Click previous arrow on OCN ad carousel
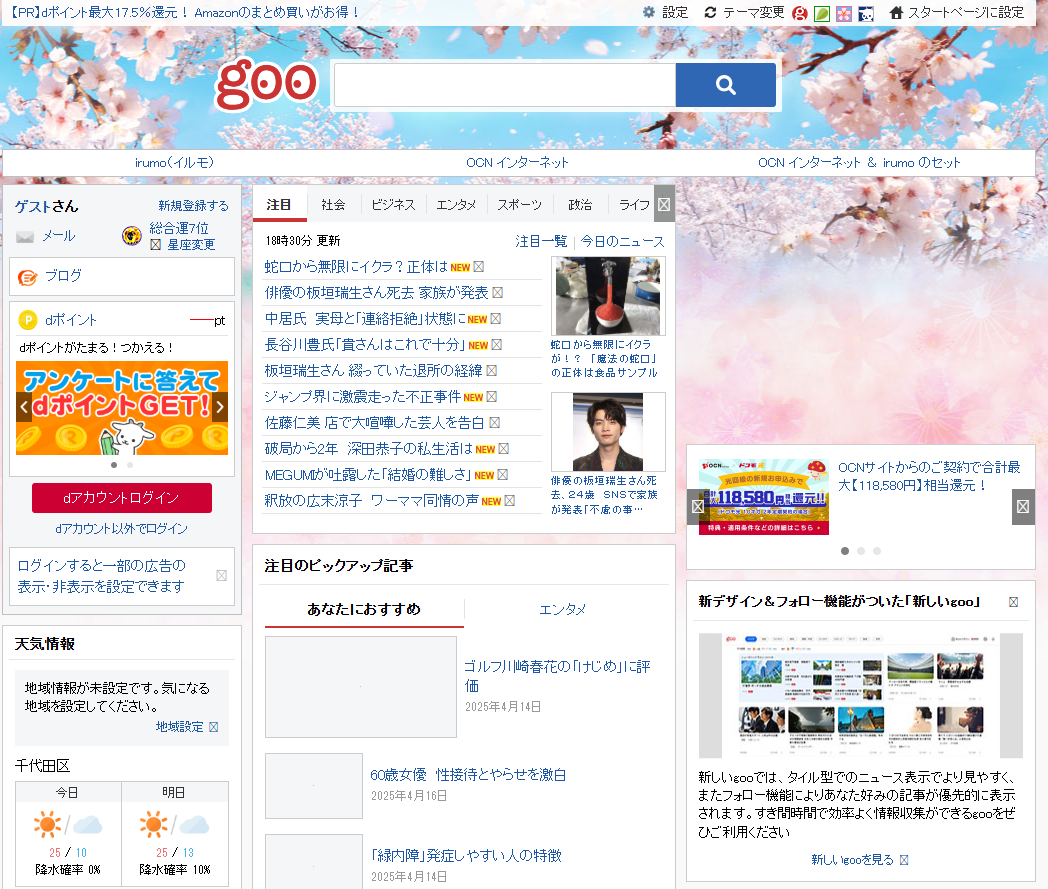The image size is (1048, 889). tap(697, 507)
